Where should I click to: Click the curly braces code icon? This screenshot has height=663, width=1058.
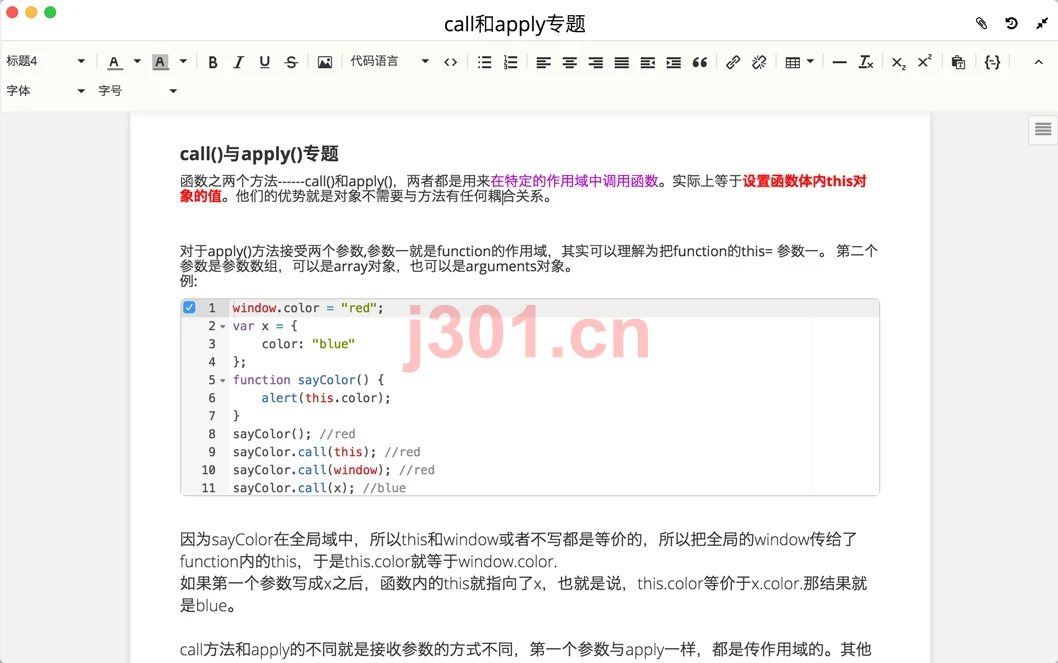tap(992, 62)
